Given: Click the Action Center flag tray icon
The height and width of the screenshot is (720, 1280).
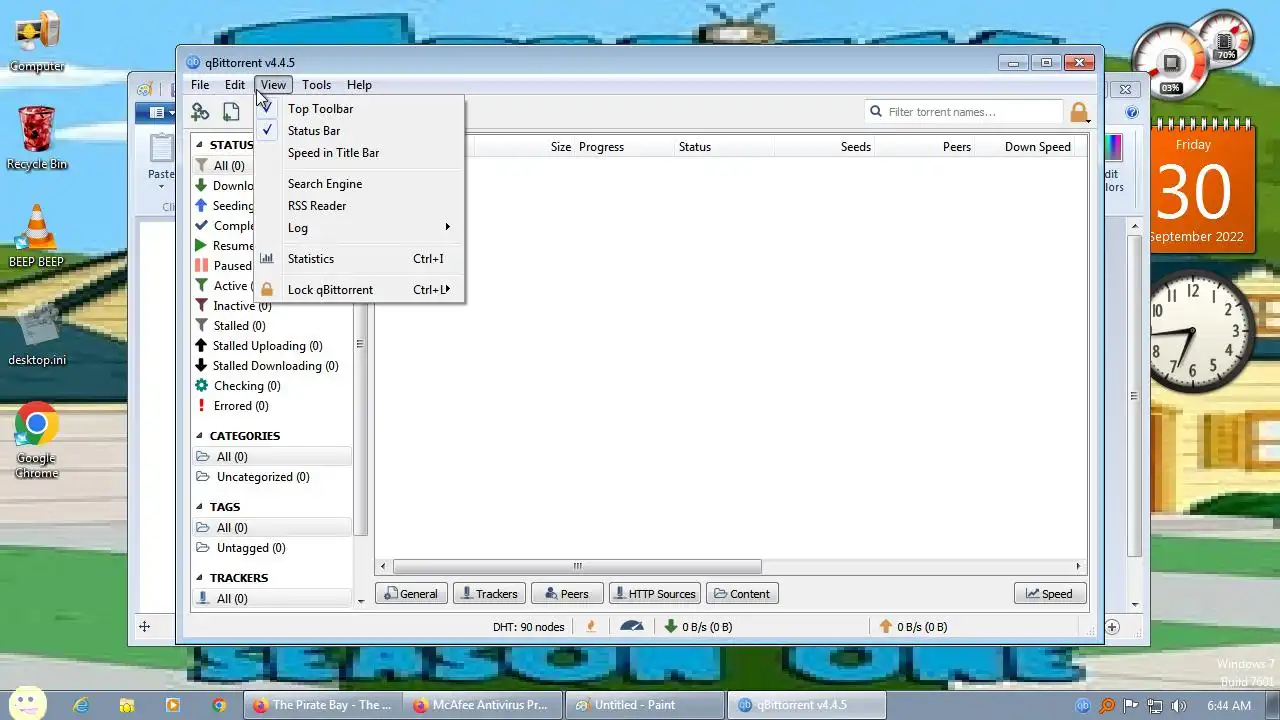Looking at the screenshot, I should click(x=1132, y=705).
